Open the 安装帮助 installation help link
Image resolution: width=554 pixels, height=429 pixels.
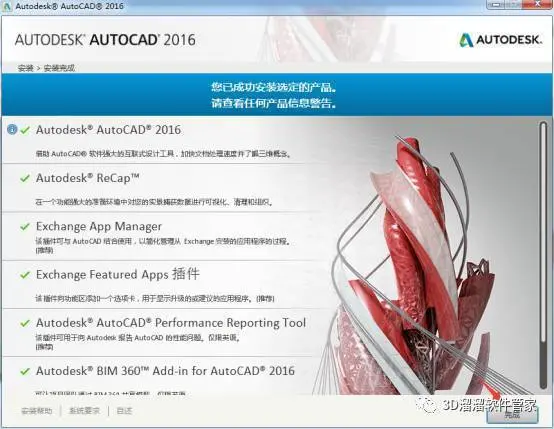coord(37,411)
